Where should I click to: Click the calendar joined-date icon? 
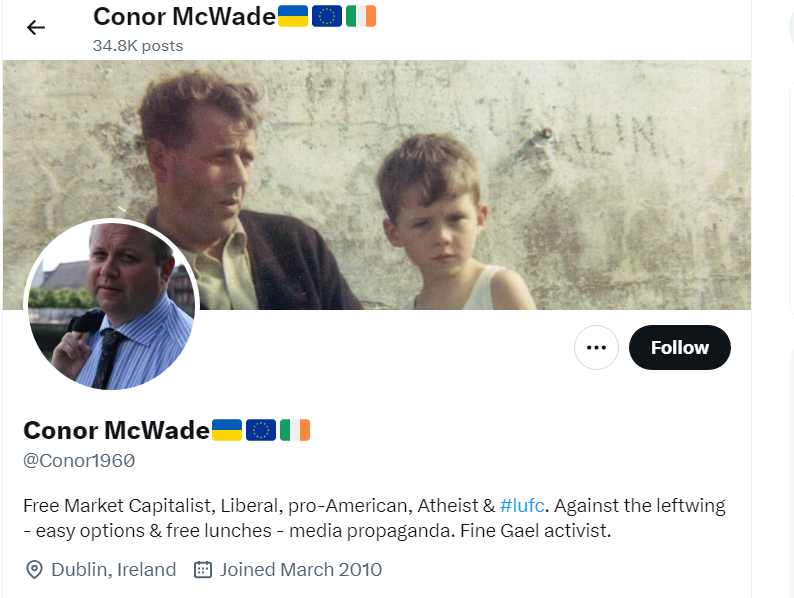203,570
